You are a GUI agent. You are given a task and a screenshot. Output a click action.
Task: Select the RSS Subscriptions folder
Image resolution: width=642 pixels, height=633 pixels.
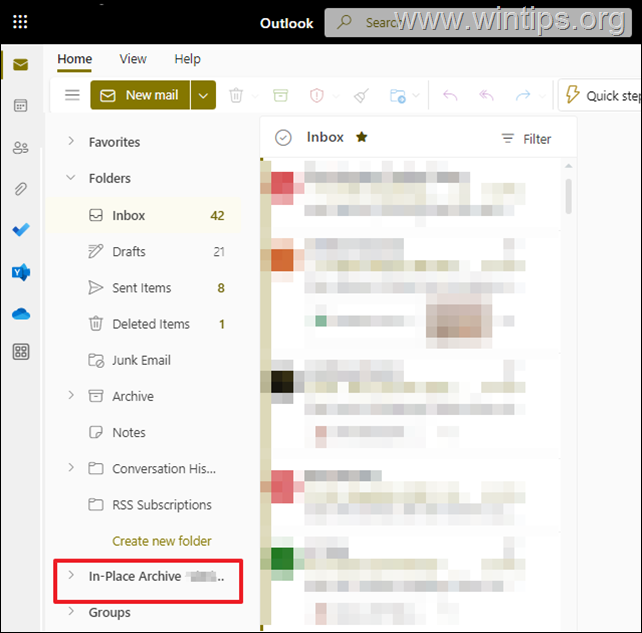(x=143, y=505)
